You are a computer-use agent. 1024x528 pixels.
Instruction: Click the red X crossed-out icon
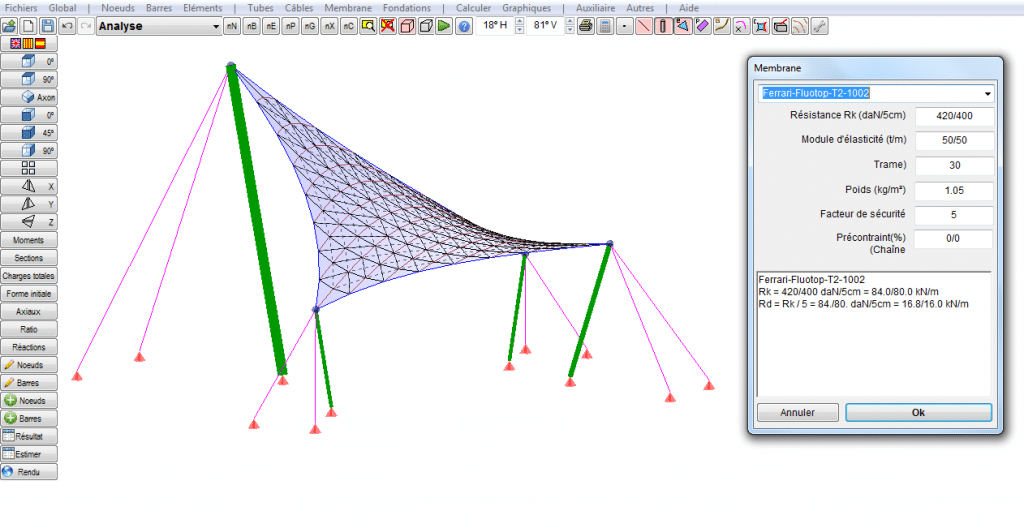pos(388,26)
